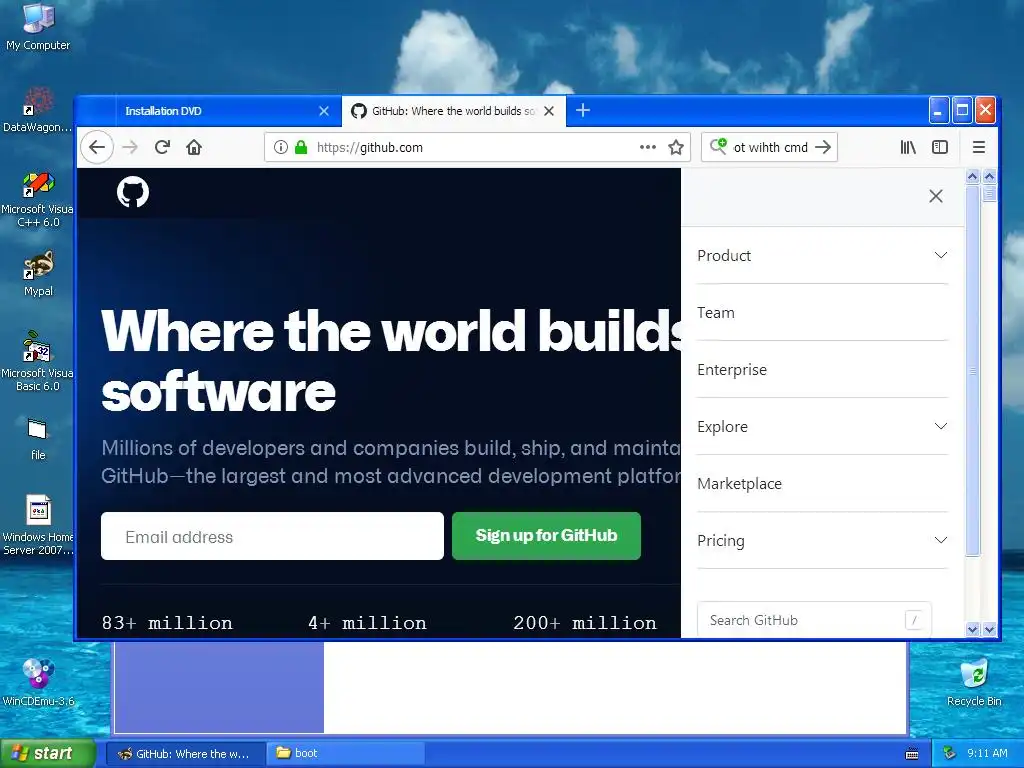
Task: Bookmark this page with the star icon
Action: tap(676, 147)
